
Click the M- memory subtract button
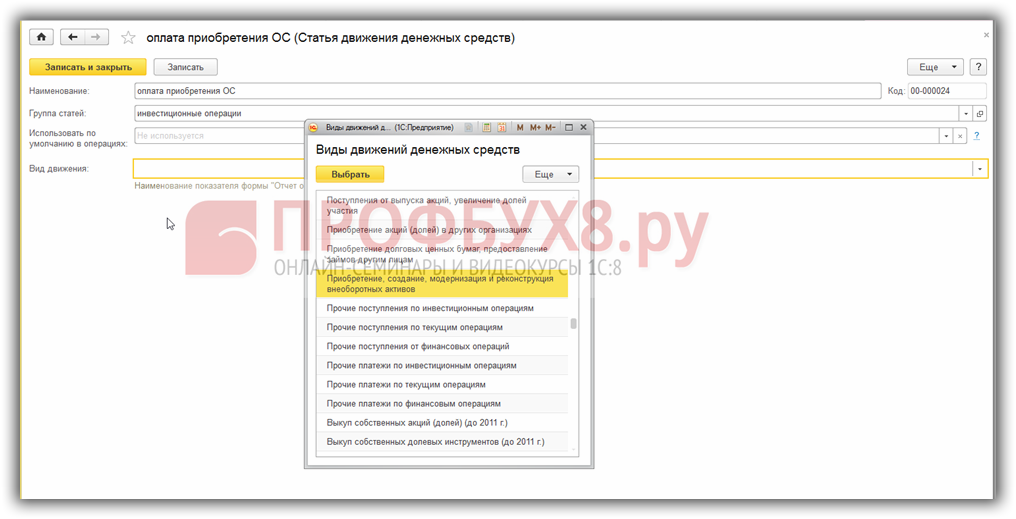tap(550, 127)
